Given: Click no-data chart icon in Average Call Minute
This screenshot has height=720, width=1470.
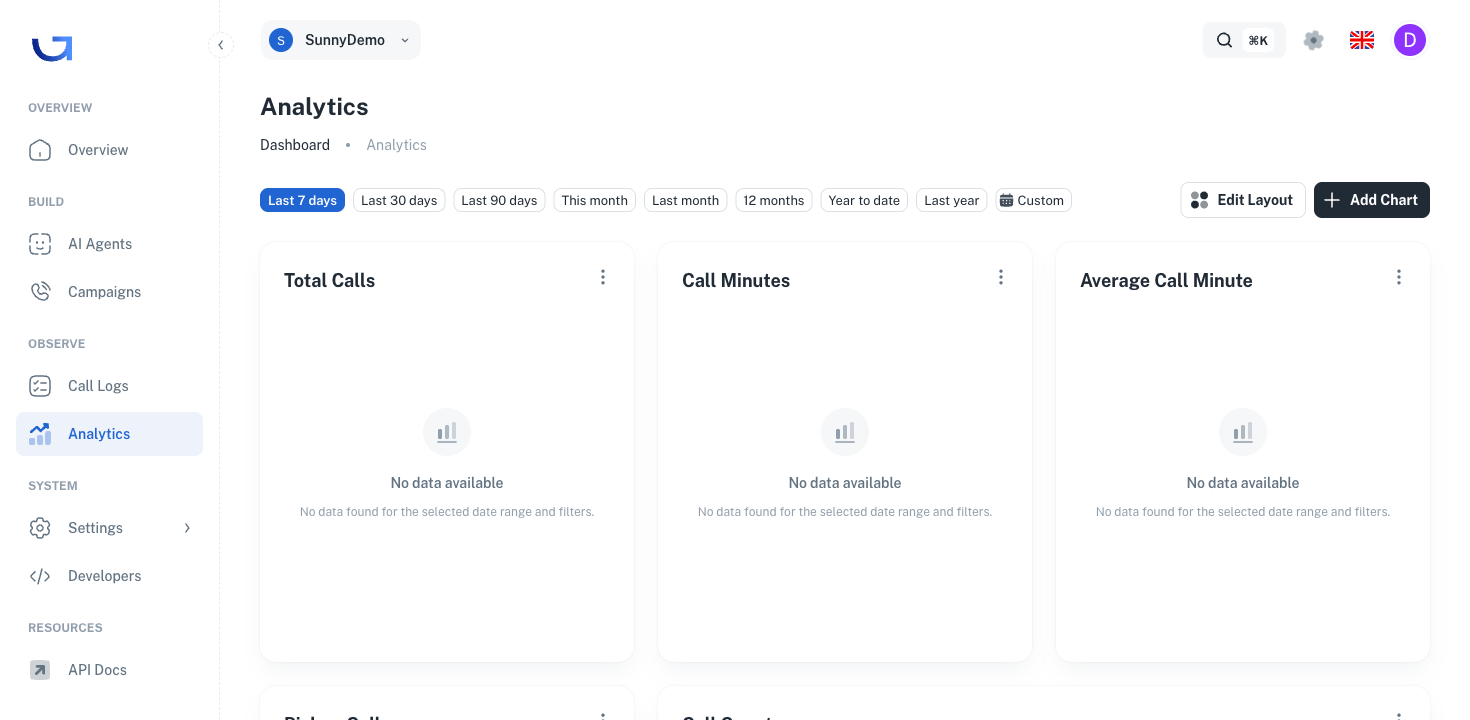Looking at the screenshot, I should coord(1243,432).
